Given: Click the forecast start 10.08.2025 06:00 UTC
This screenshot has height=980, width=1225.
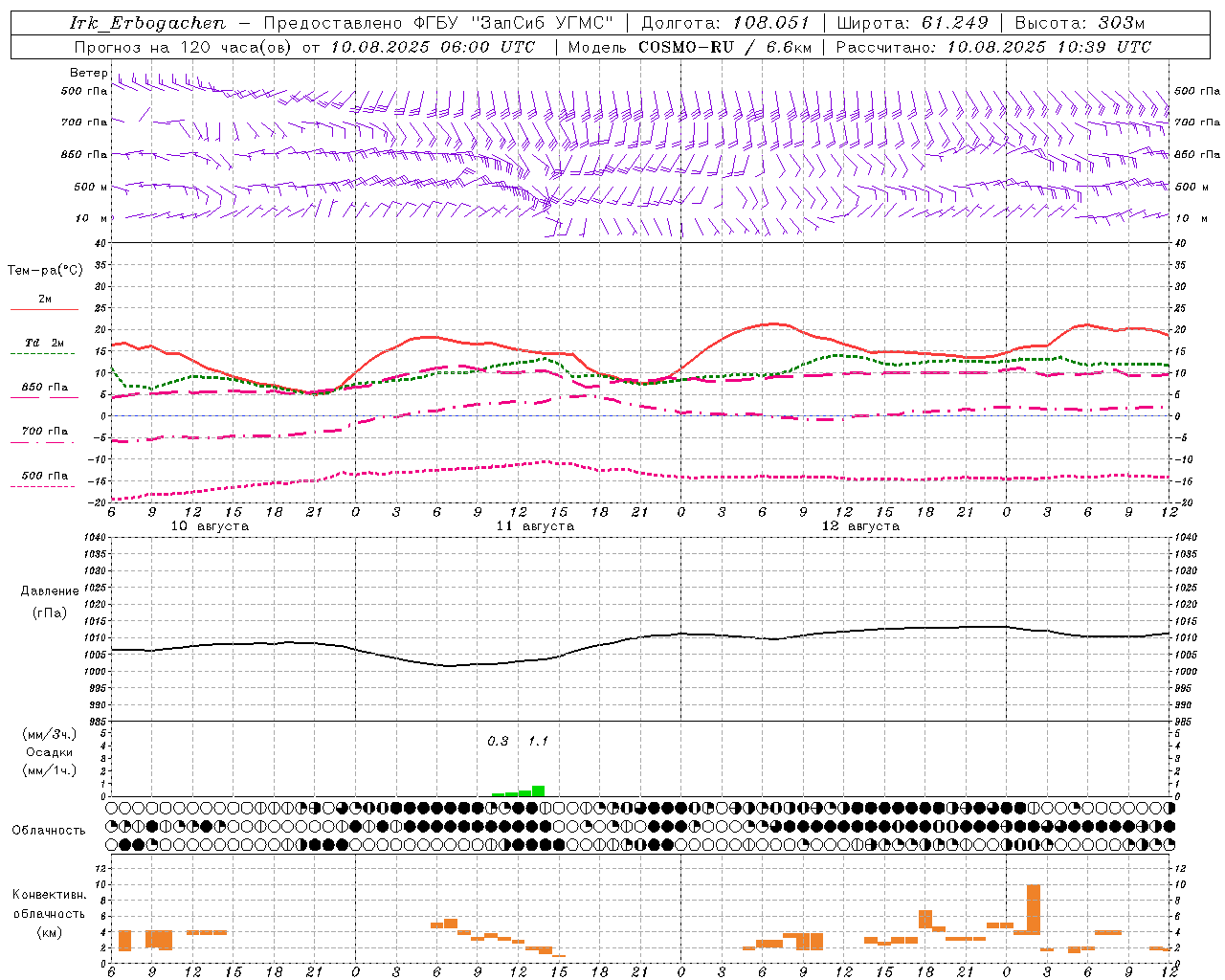Looking at the screenshot, I should [433, 47].
